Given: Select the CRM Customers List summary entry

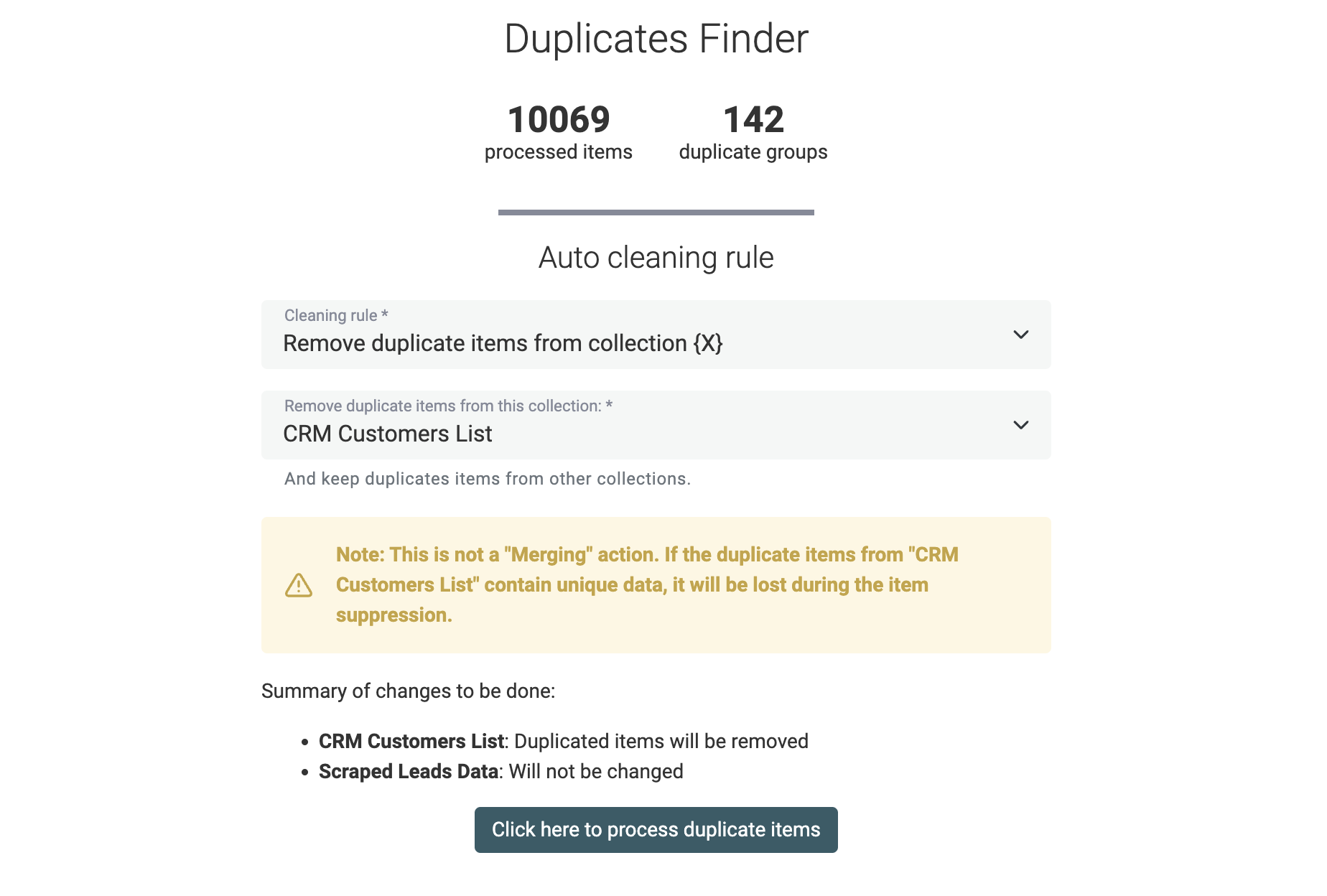Looking at the screenshot, I should 563,741.
